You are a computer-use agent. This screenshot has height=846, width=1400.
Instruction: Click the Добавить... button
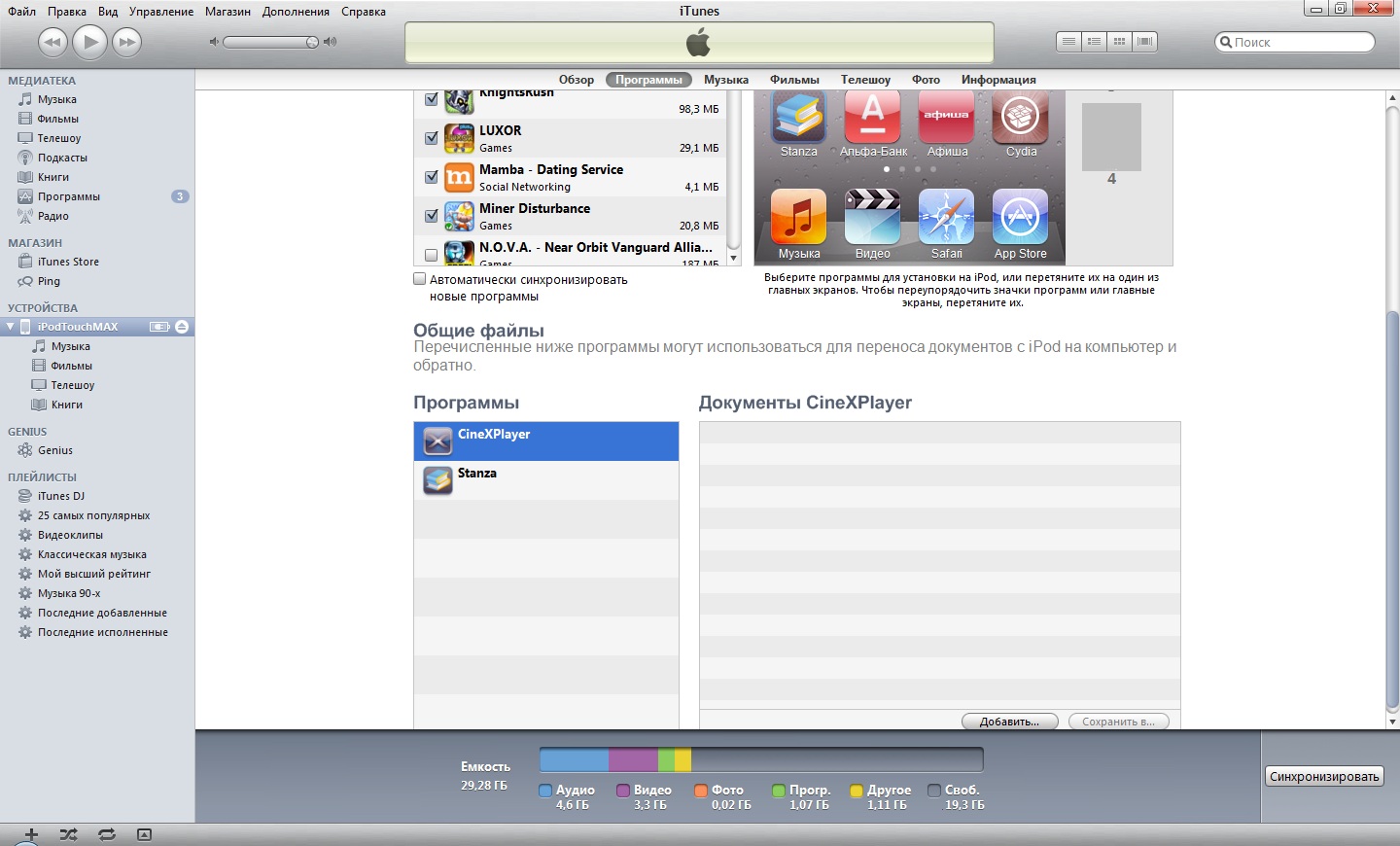click(1009, 722)
